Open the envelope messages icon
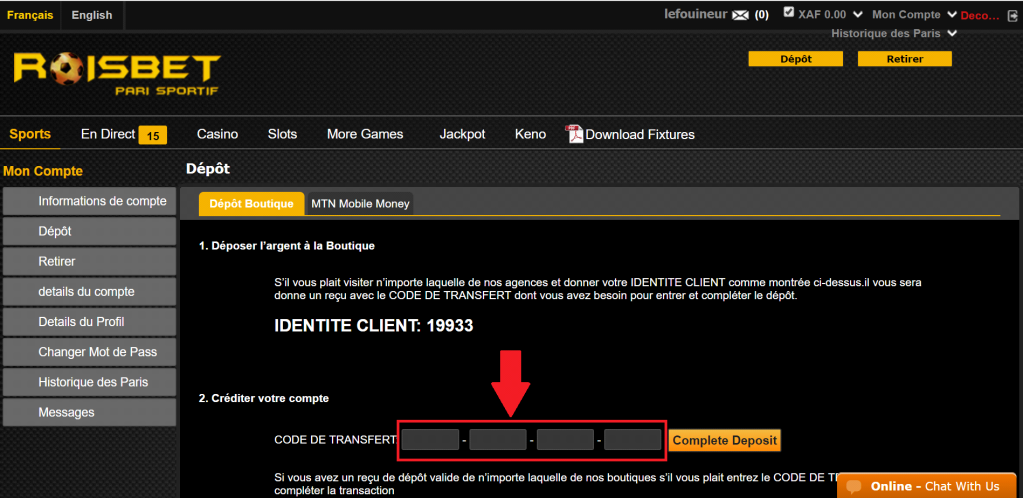 pyautogui.click(x=741, y=15)
